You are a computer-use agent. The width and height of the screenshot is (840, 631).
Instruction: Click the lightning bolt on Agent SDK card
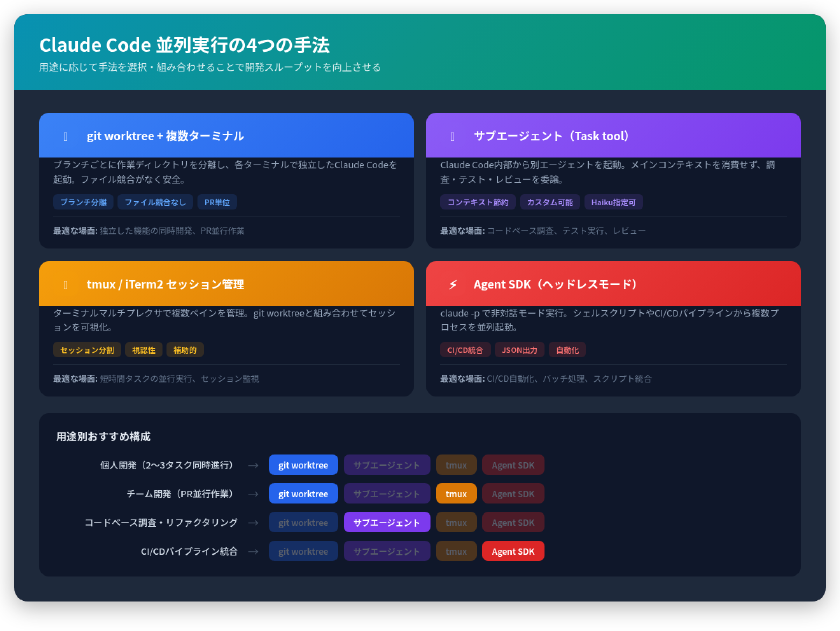tap(453, 283)
